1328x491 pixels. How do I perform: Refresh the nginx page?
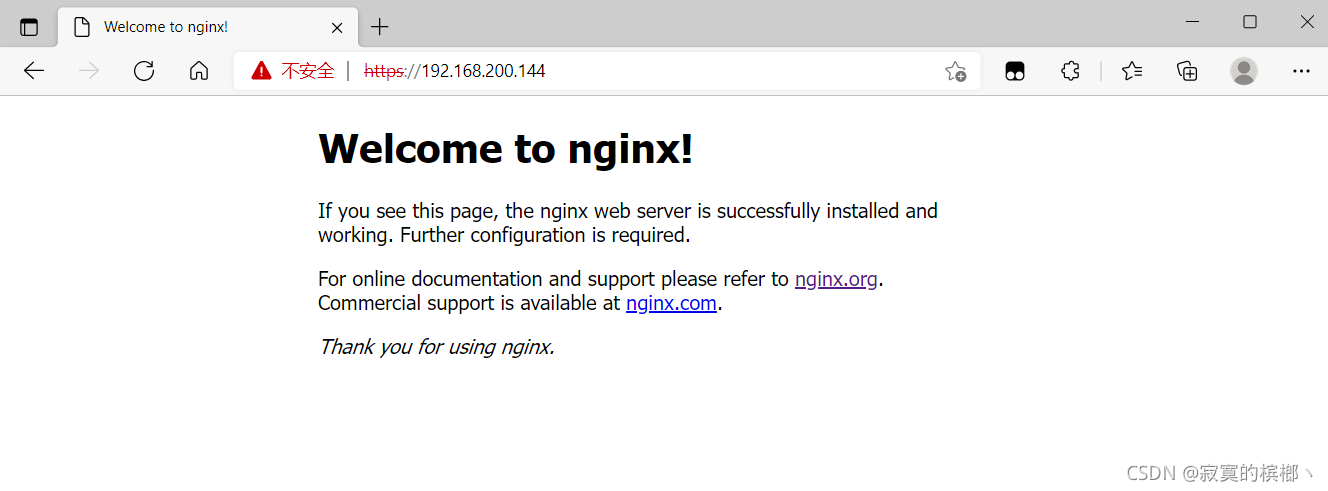[144, 71]
